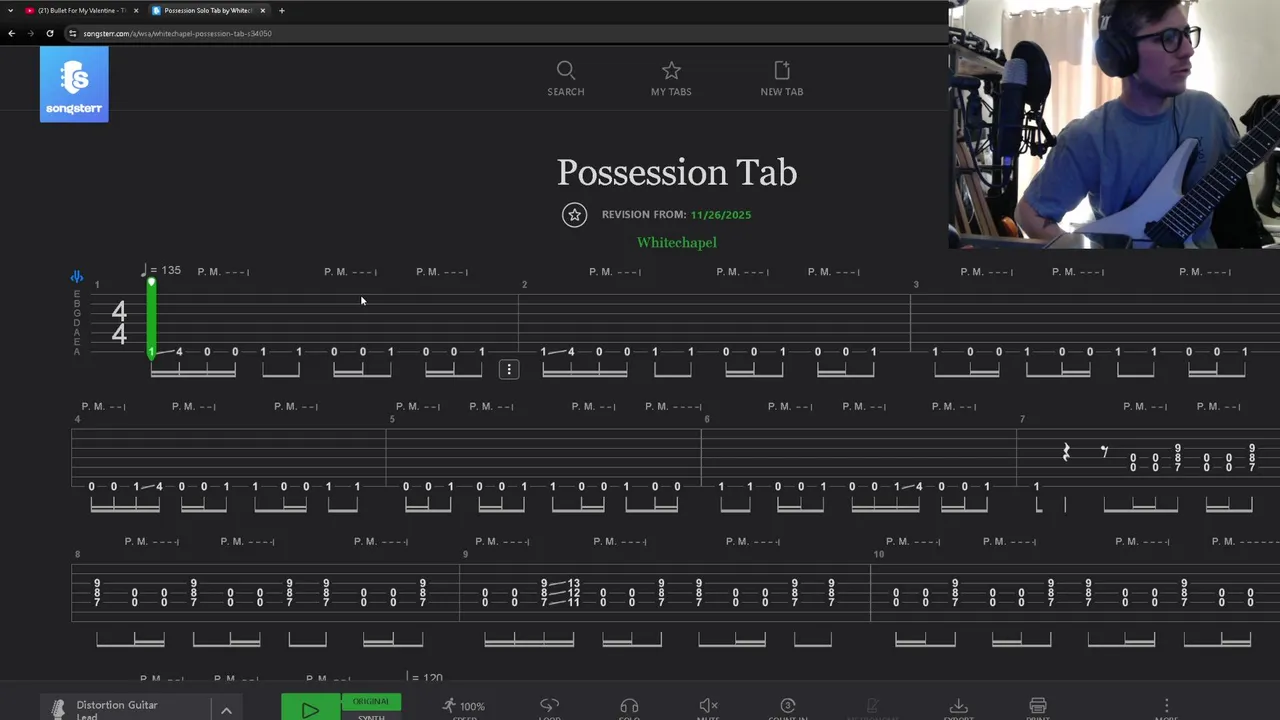Open the Speed 100% control
Image resolution: width=1280 pixels, height=720 pixels.
[464, 708]
